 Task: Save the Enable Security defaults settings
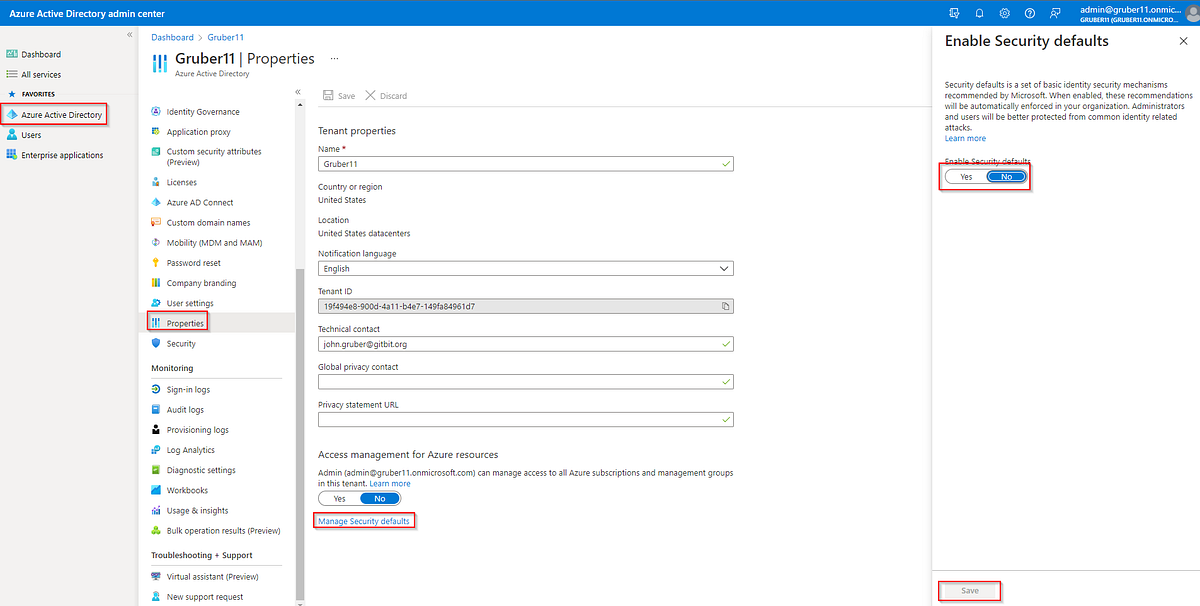click(968, 590)
